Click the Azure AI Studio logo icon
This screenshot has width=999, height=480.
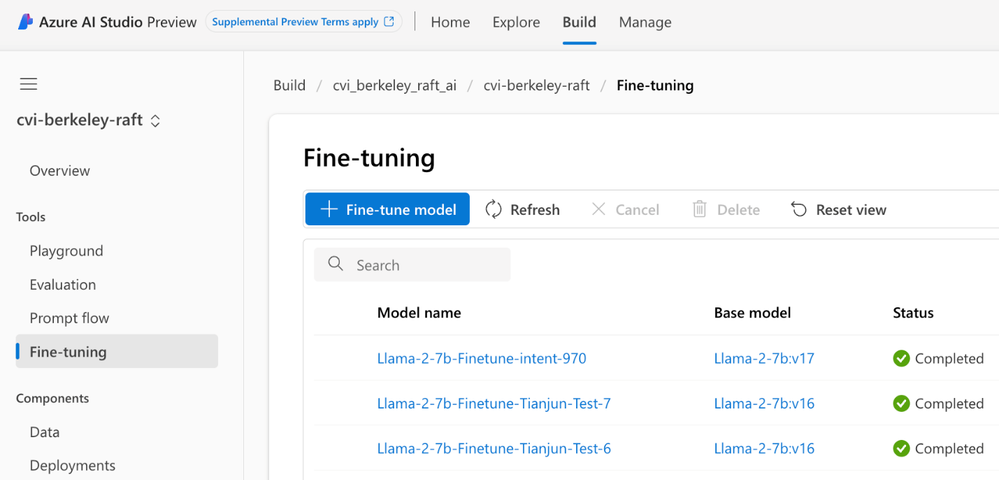tap(26, 22)
